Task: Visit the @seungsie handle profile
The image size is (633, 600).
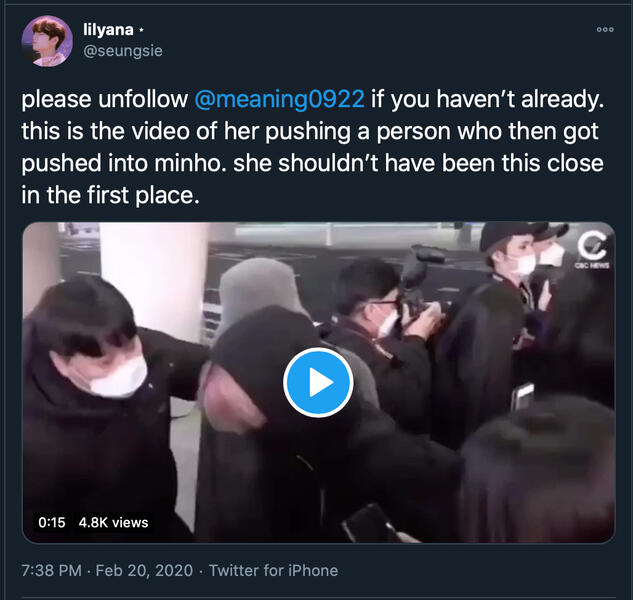Action: [x=123, y=51]
